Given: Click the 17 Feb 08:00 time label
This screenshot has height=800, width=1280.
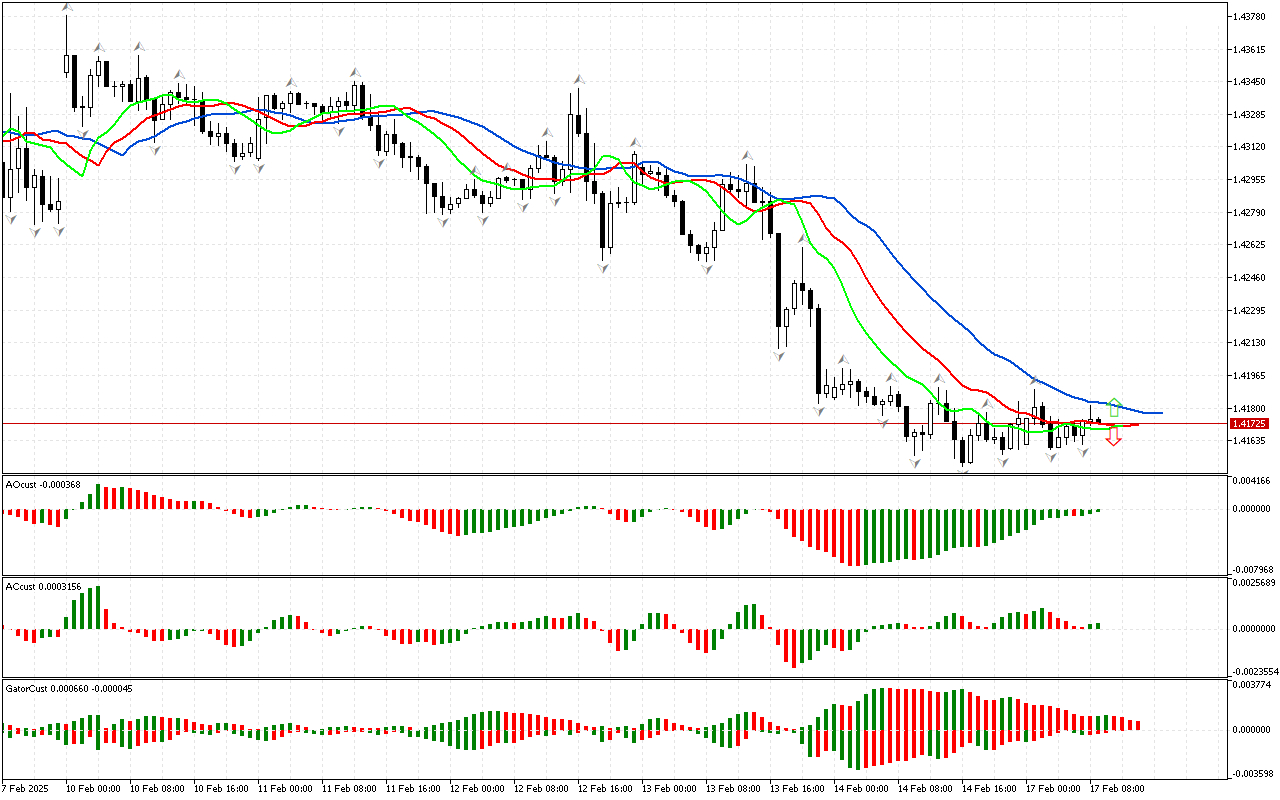Looking at the screenshot, I should tap(1116, 788).
